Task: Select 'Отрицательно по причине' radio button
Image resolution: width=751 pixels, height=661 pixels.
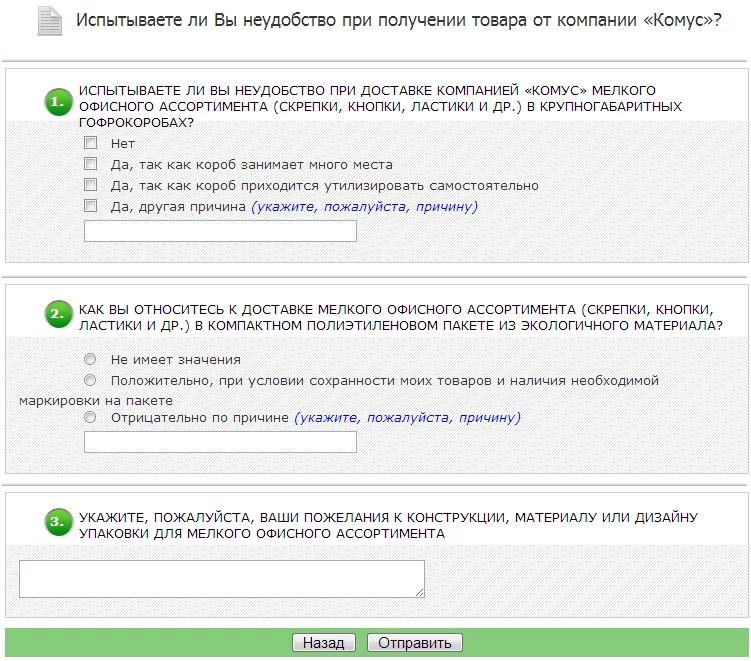Action: click(x=90, y=417)
